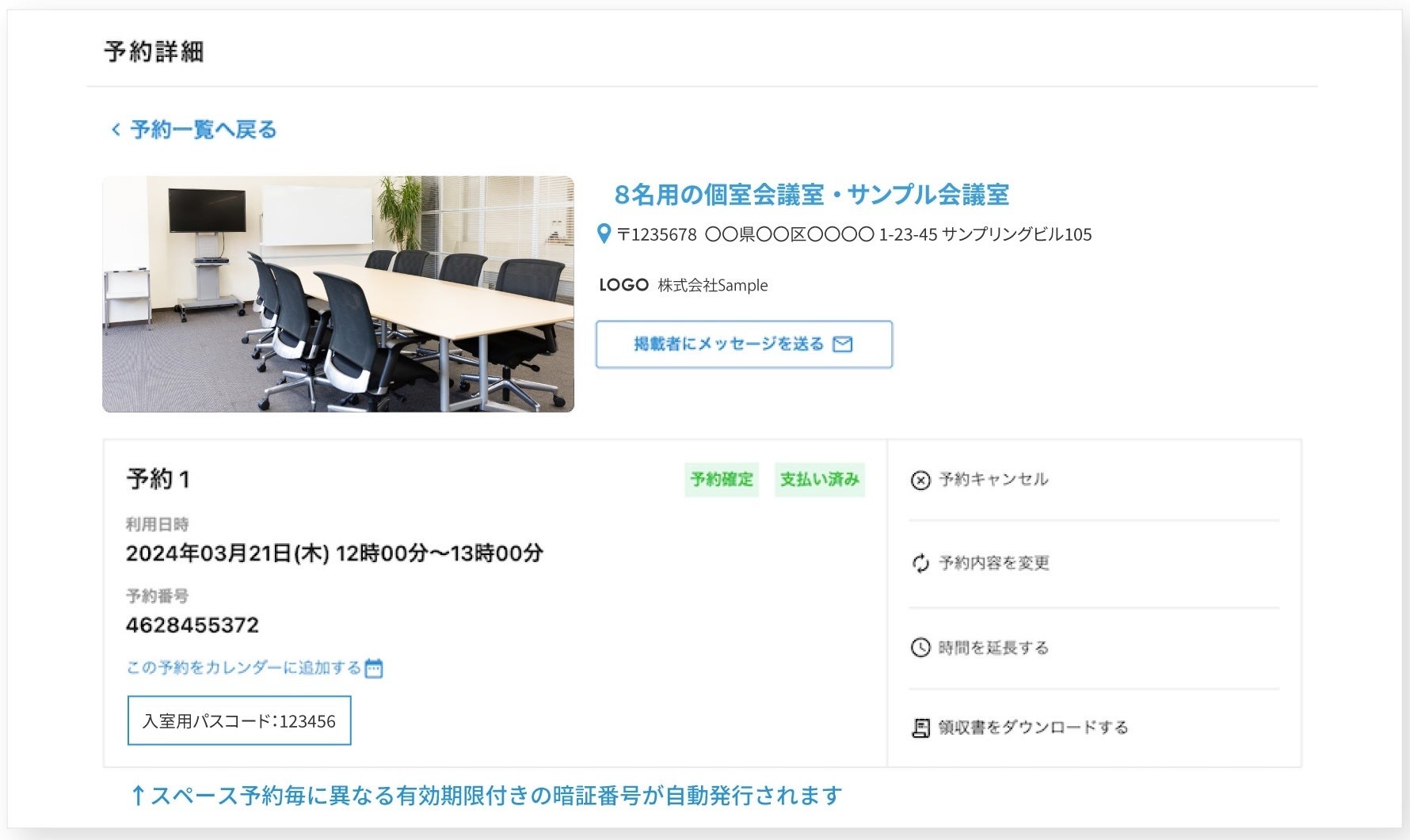Select reservation number 4628455372
Screen dimensions: 1410x840
pos(192,625)
